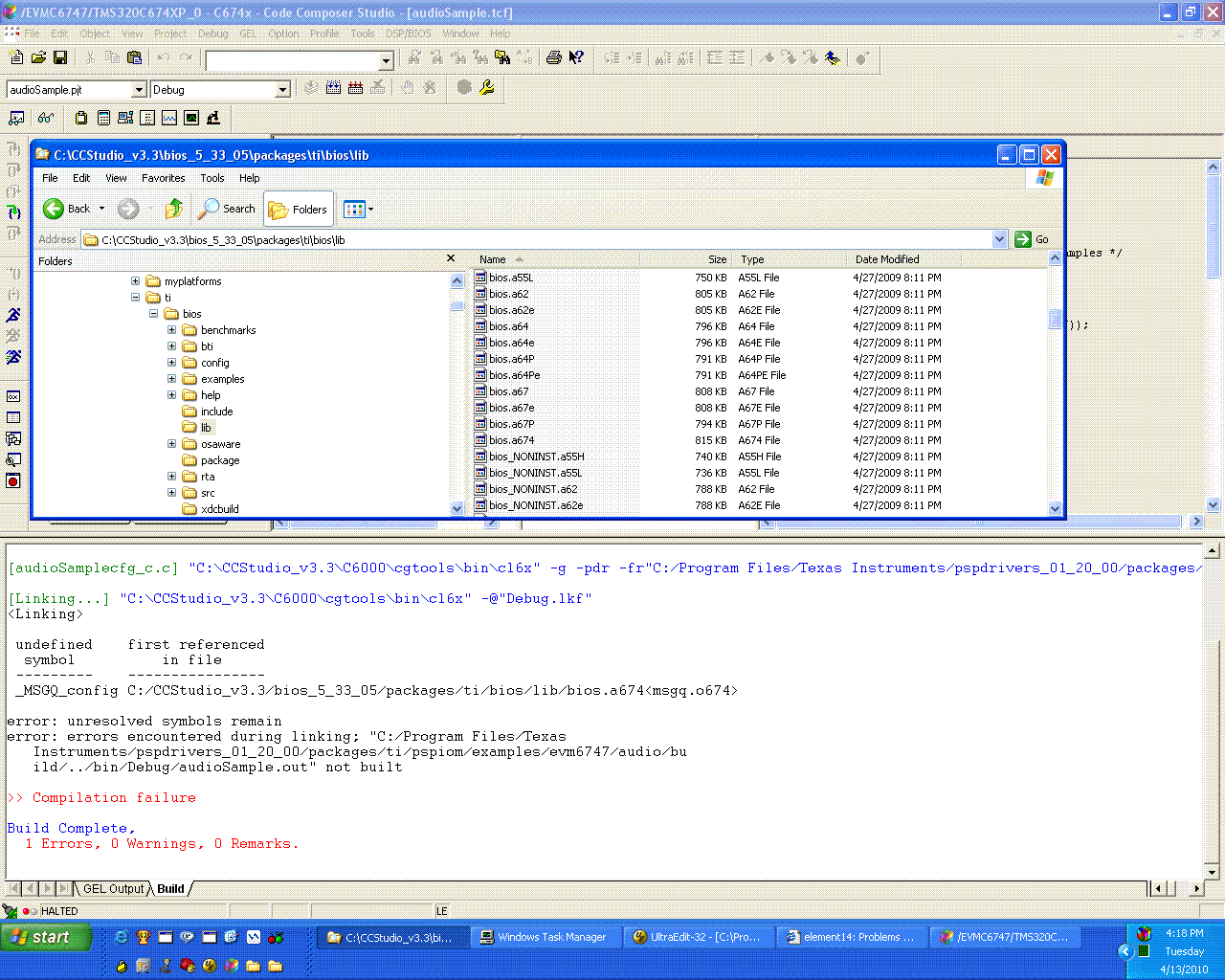Screen dimensions: 1225x980
Task: Click the View Graph icon with green screen
Action: coord(191,118)
